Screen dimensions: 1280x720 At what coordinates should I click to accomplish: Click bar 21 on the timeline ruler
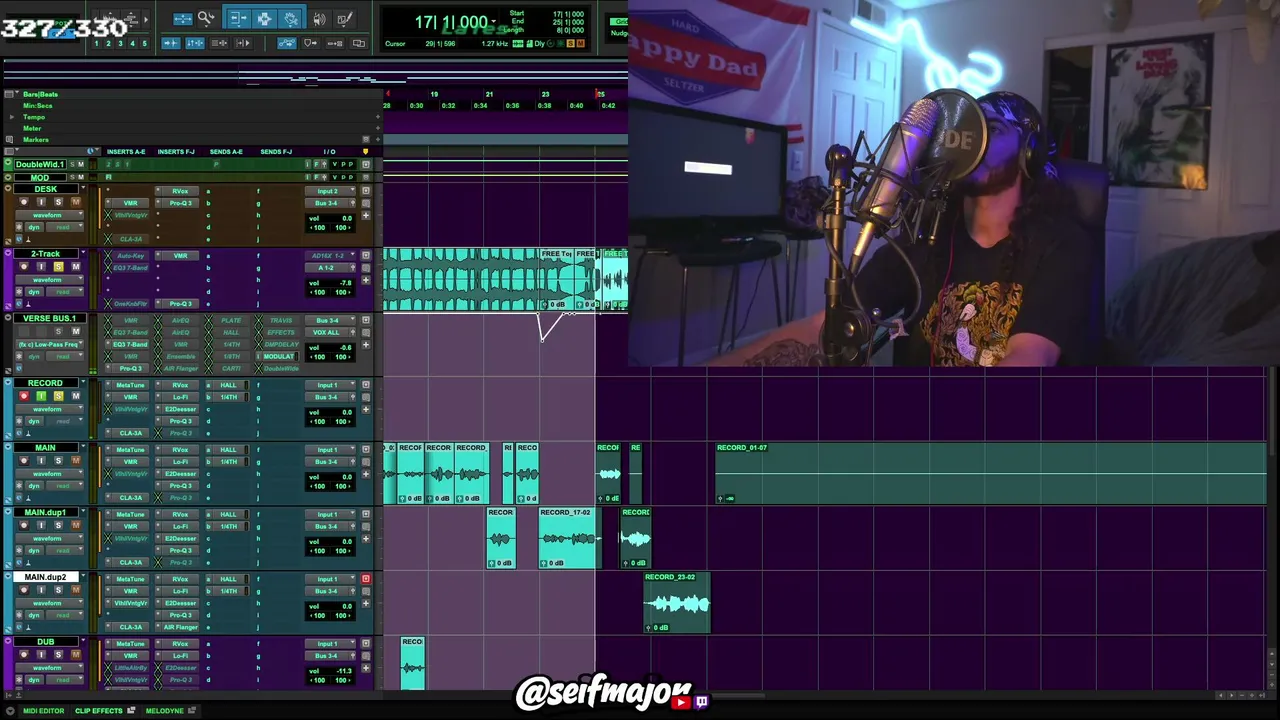(489, 94)
